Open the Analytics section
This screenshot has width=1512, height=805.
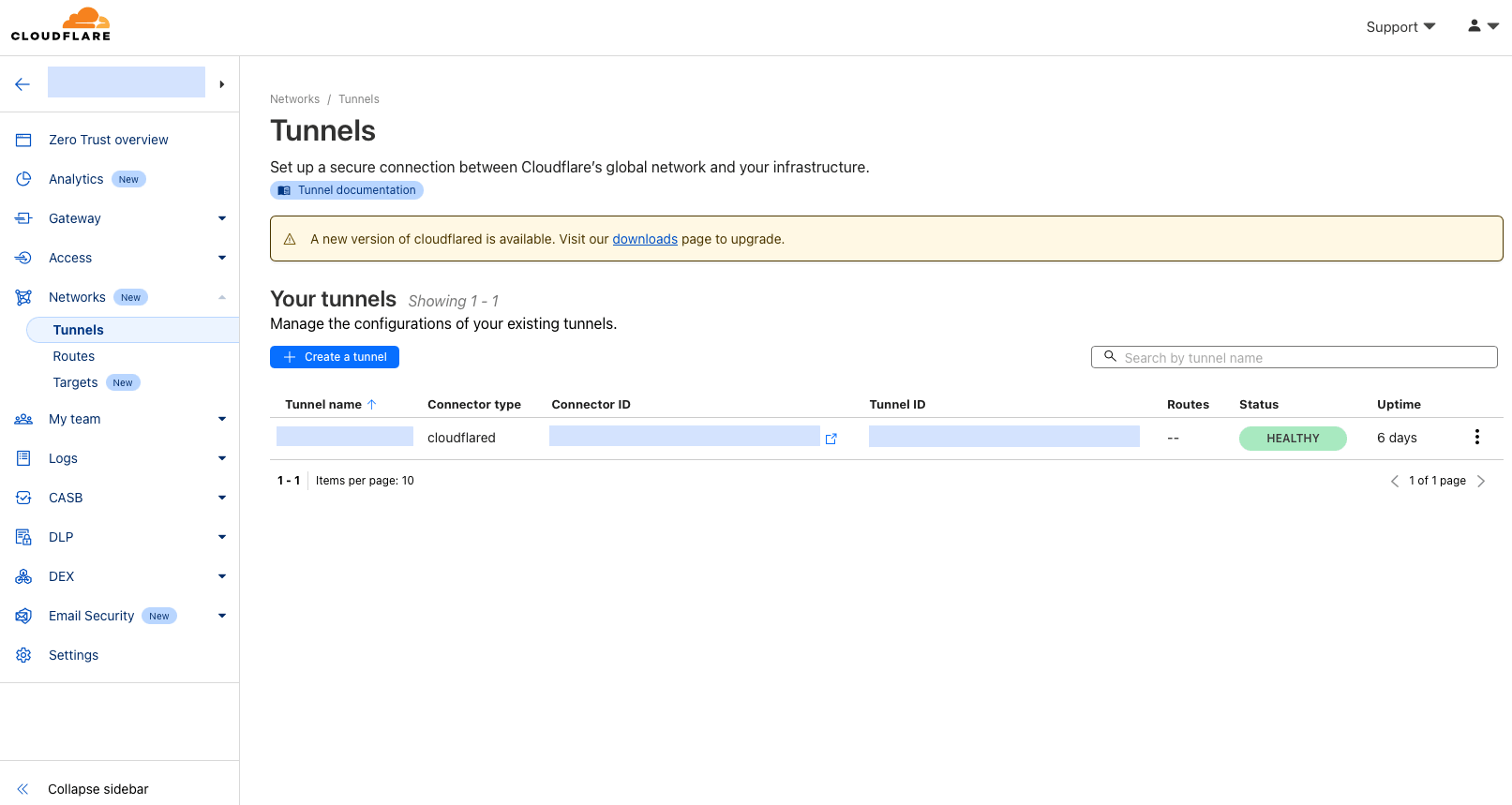tap(76, 179)
